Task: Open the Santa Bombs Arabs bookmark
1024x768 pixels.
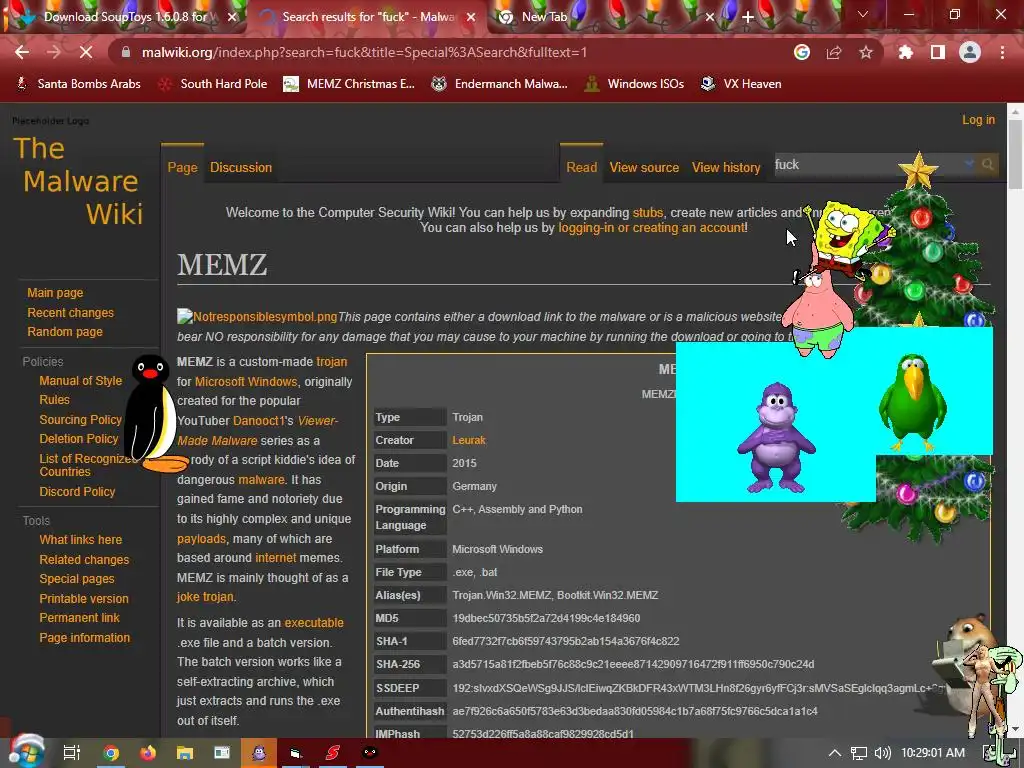Action: (78, 84)
